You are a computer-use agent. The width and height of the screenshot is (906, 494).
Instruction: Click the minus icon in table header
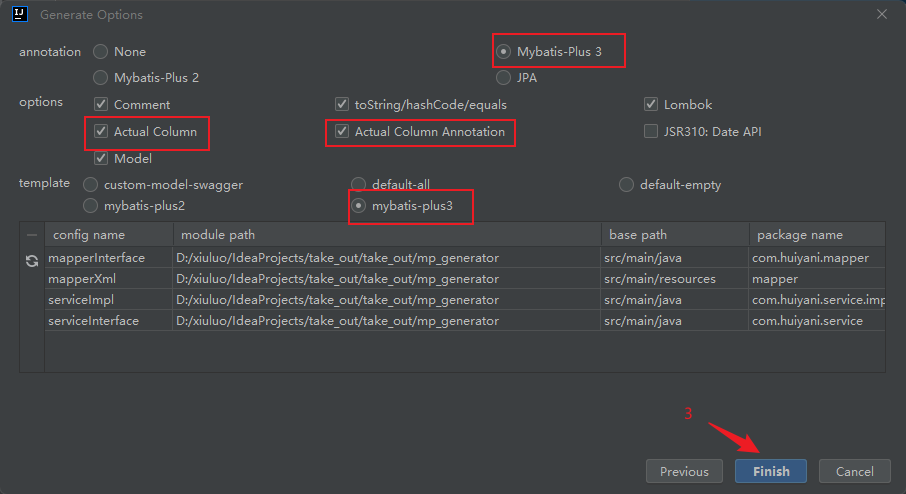click(x=32, y=235)
